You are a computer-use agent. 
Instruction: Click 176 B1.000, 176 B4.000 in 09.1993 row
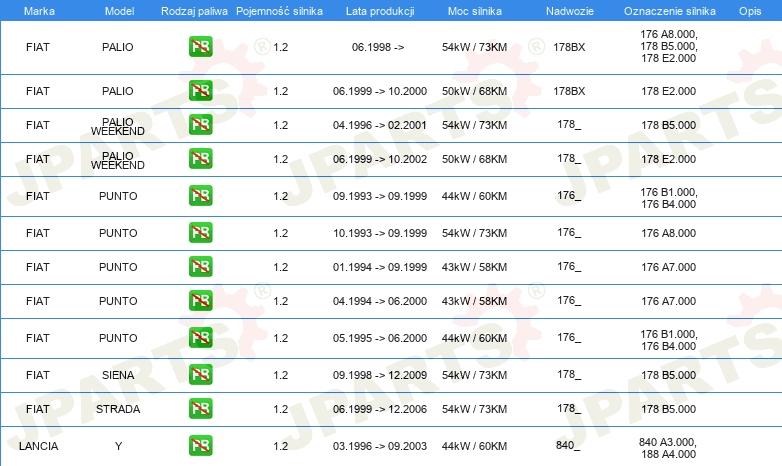tap(669, 198)
